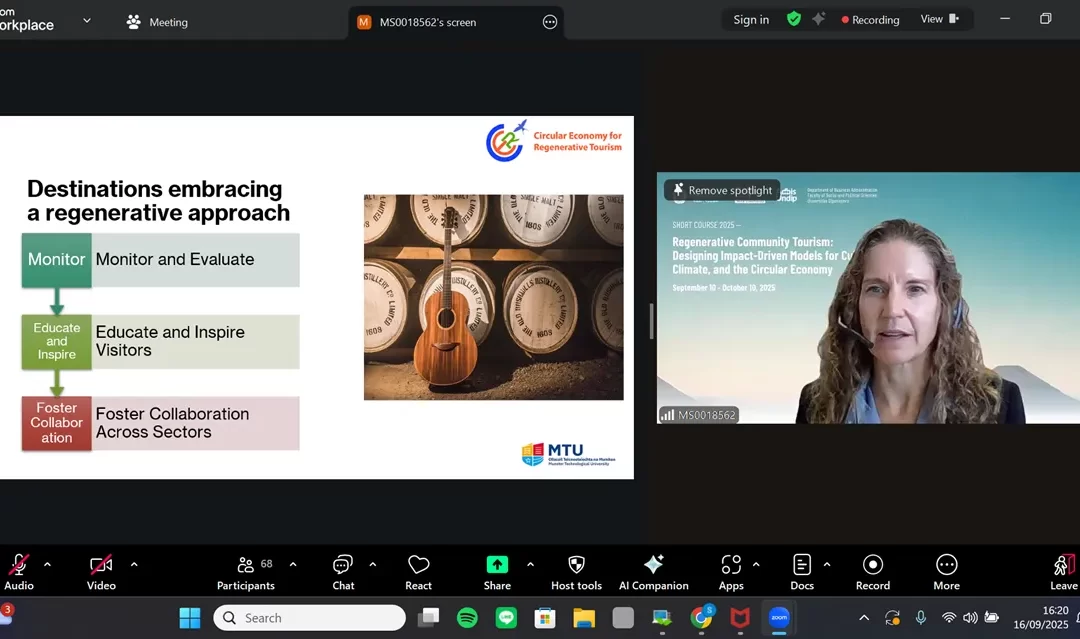
Task: Click Remove spotlight on the speaker video
Action: [722, 190]
